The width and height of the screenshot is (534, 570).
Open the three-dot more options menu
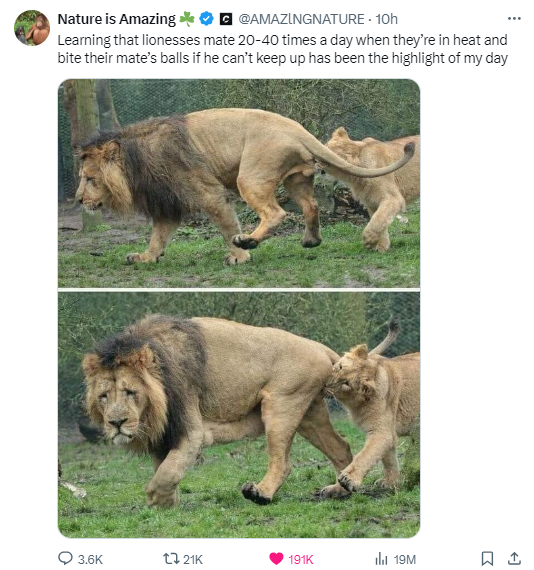coord(514,19)
